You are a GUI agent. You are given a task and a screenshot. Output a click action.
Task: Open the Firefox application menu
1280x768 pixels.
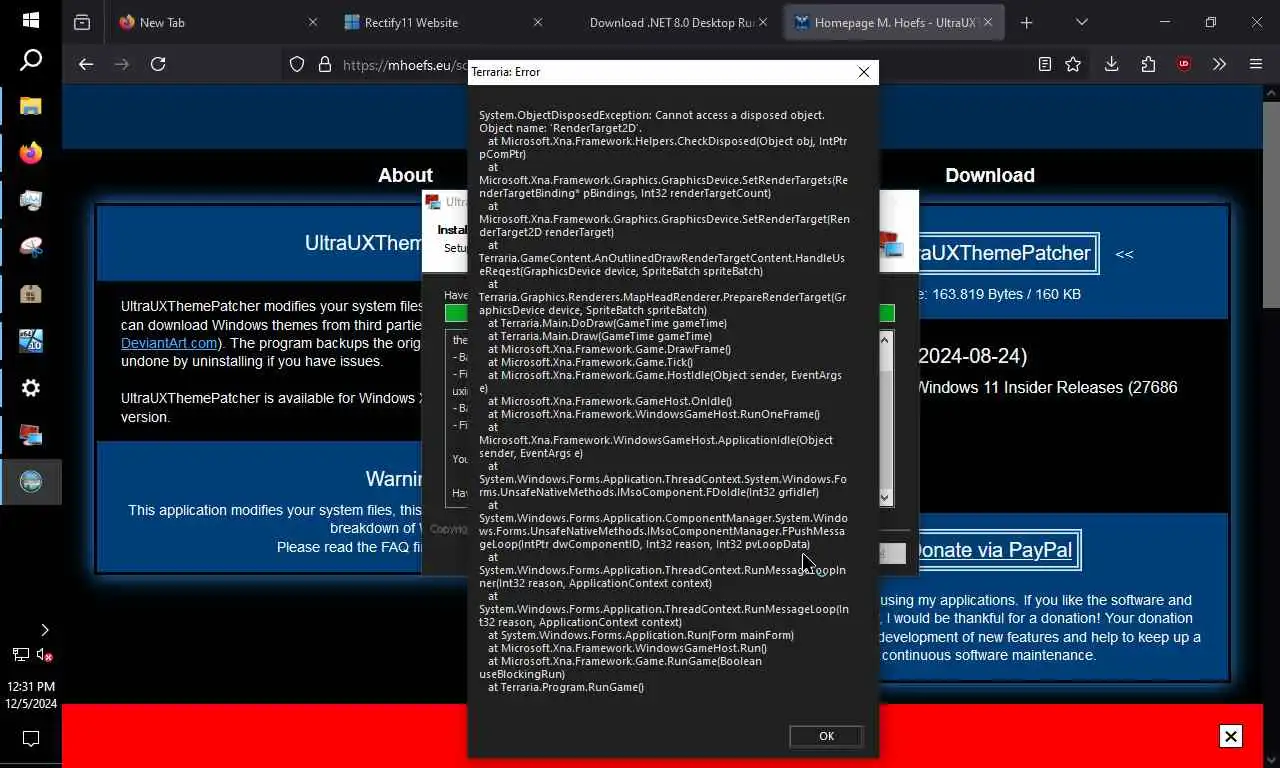1256,64
